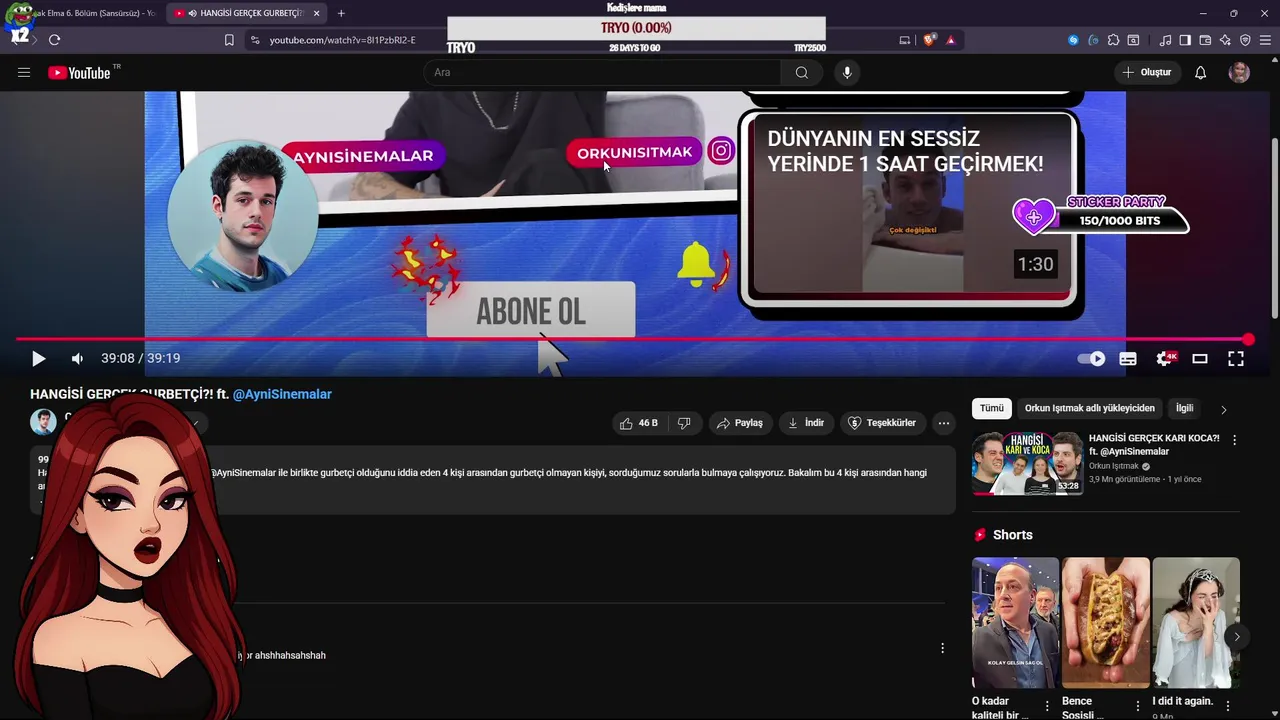Open the YouTube hamburger guide menu
This screenshot has height=720, width=1280.
point(24,72)
